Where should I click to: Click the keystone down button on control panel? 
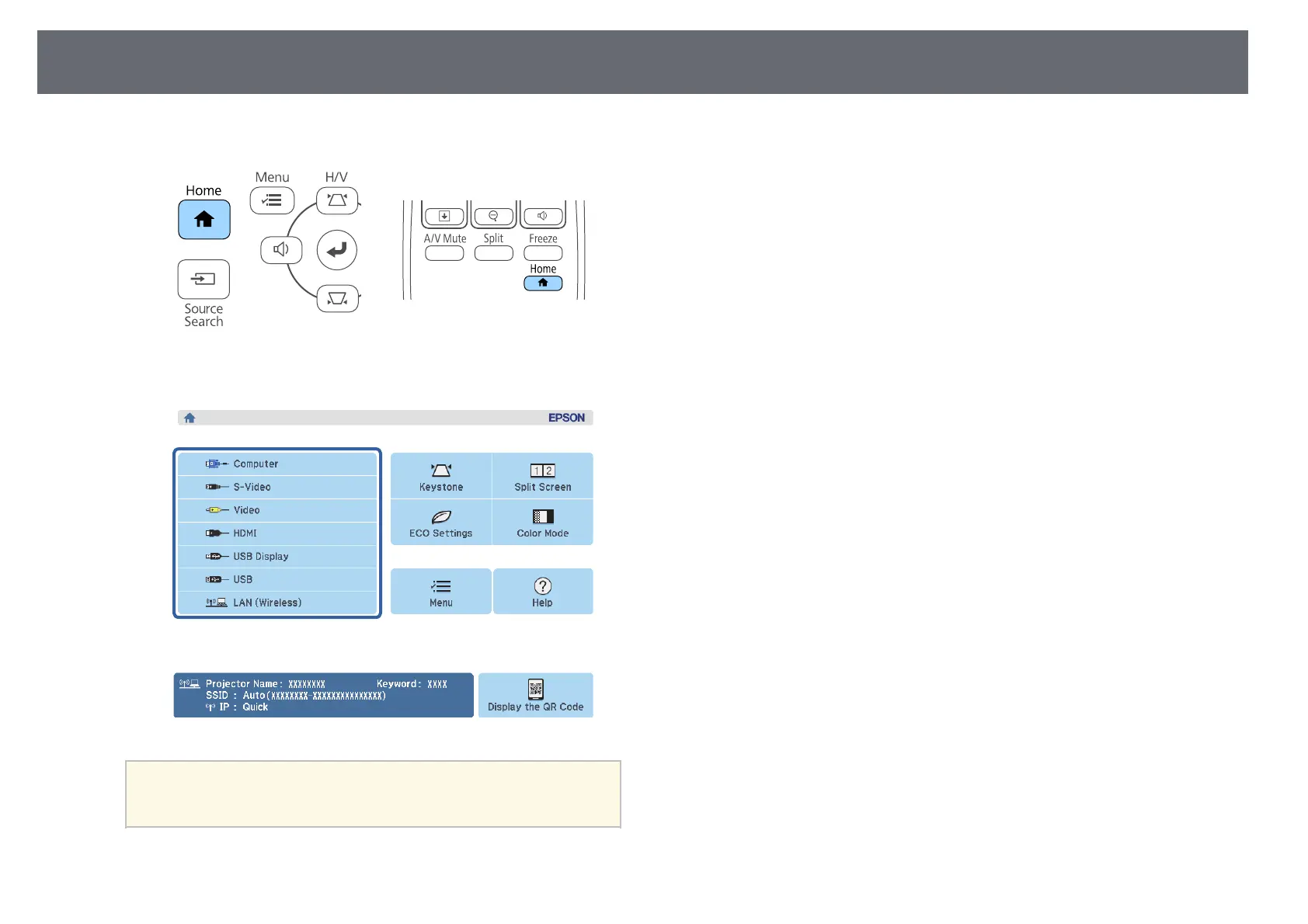pyautogui.click(x=338, y=299)
